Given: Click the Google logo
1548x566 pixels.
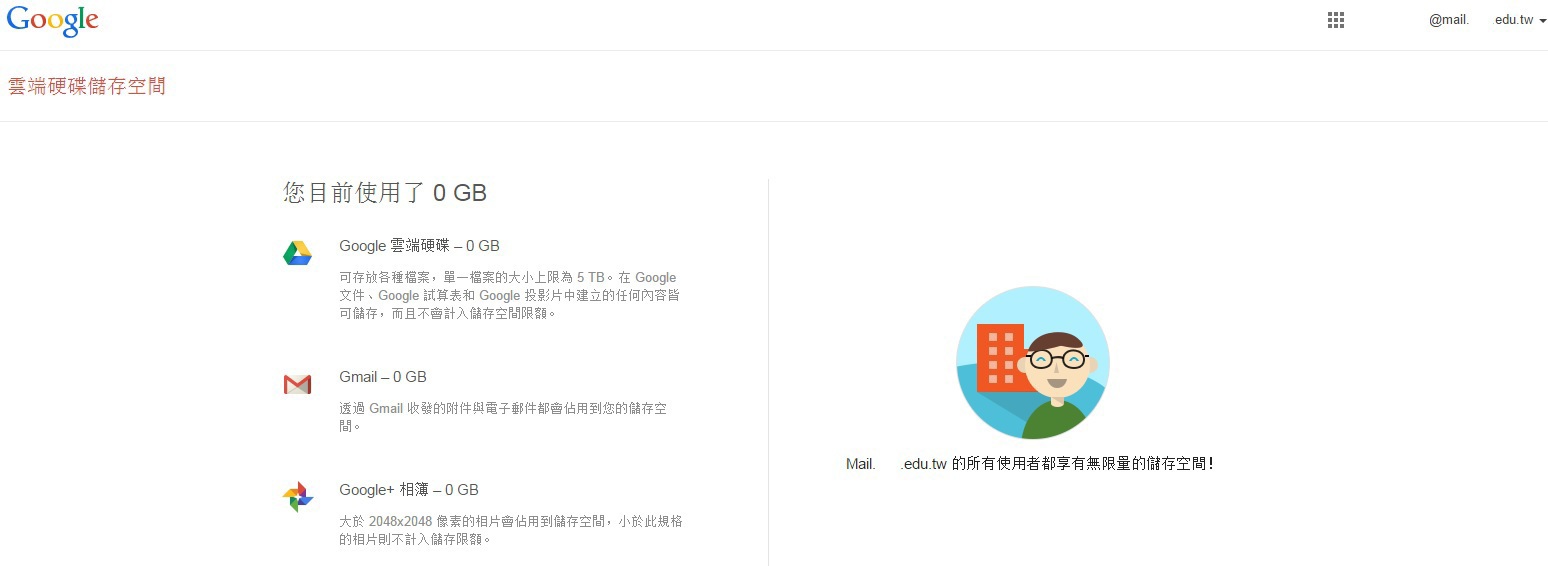Looking at the screenshot, I should pos(53,21).
